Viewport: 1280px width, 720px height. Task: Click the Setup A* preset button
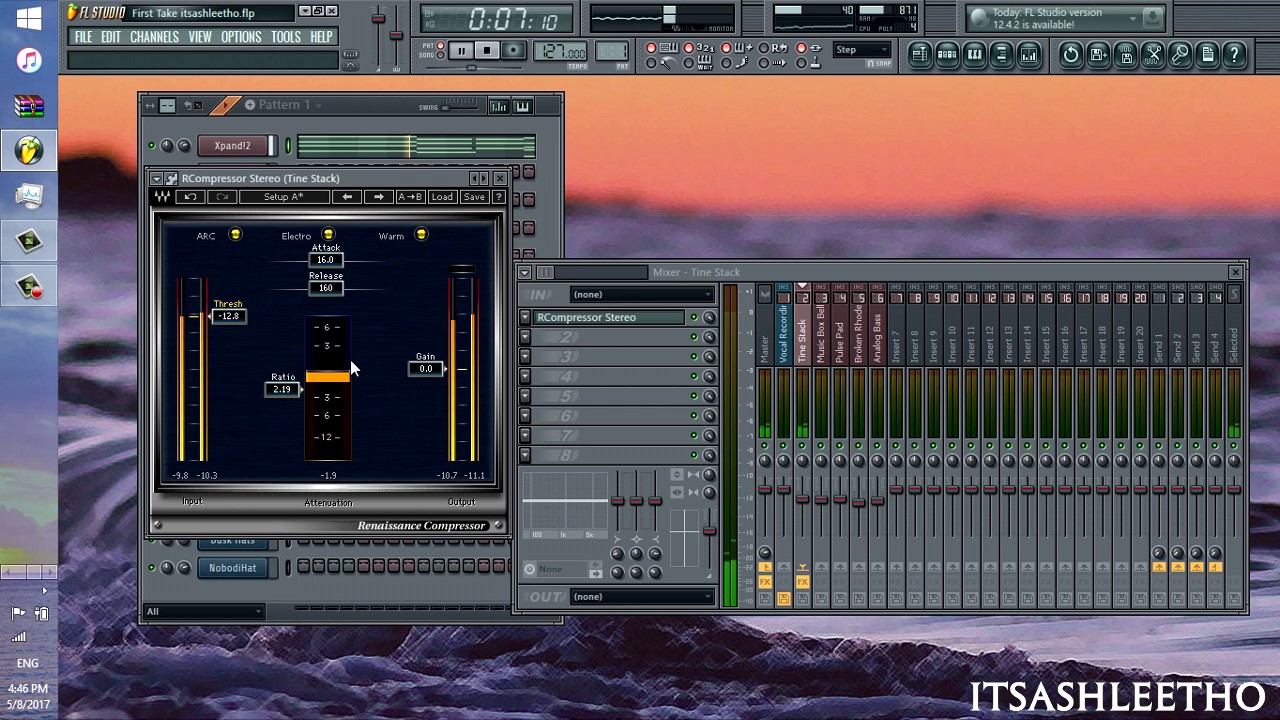283,197
